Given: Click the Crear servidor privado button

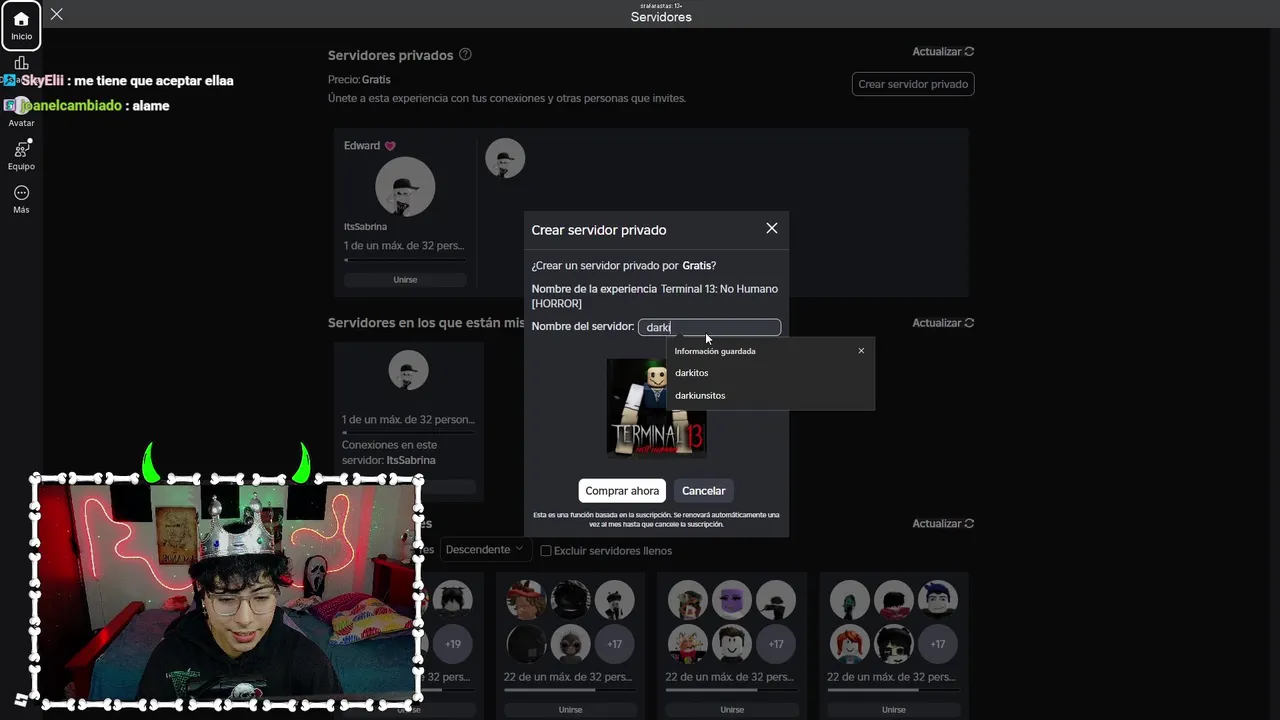Looking at the screenshot, I should (913, 84).
